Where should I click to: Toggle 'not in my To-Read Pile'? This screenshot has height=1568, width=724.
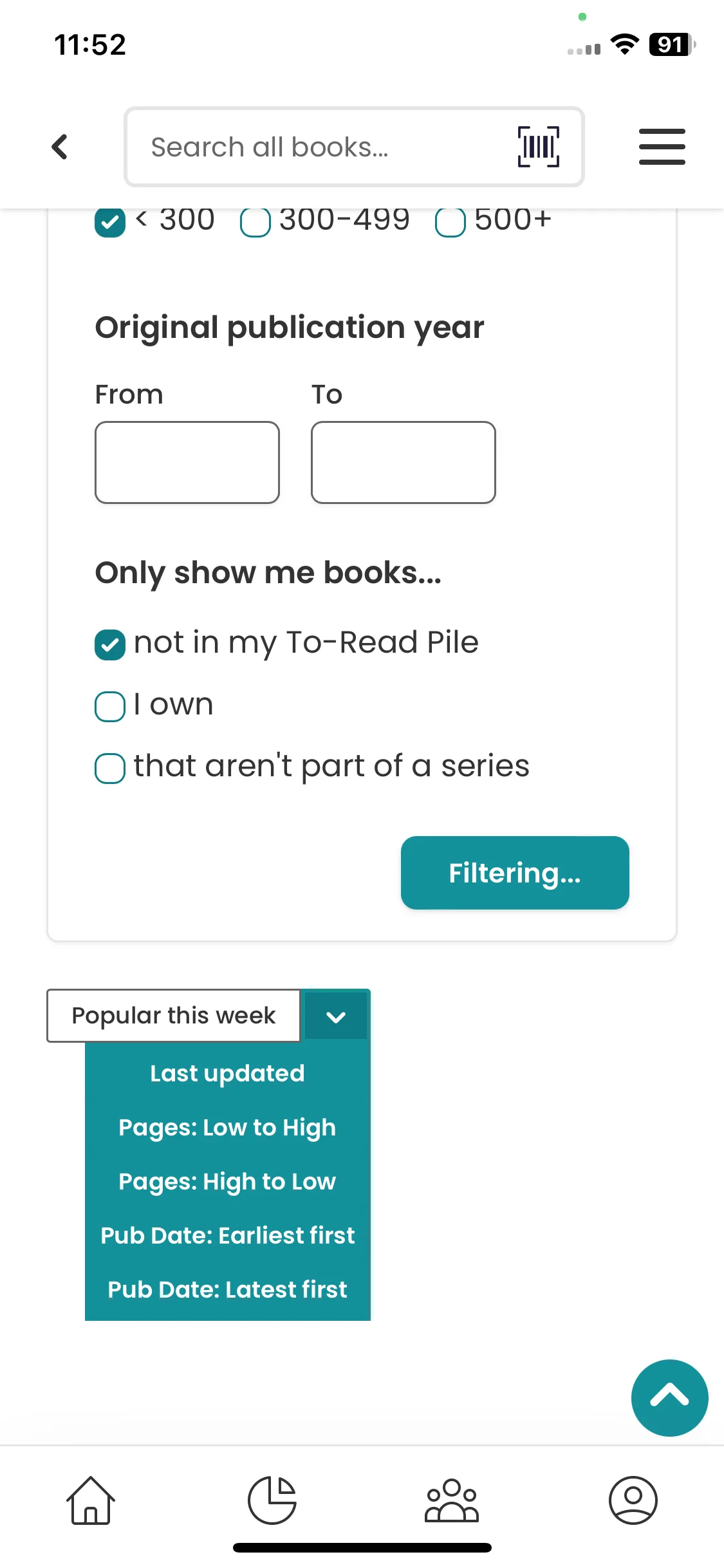(x=110, y=645)
